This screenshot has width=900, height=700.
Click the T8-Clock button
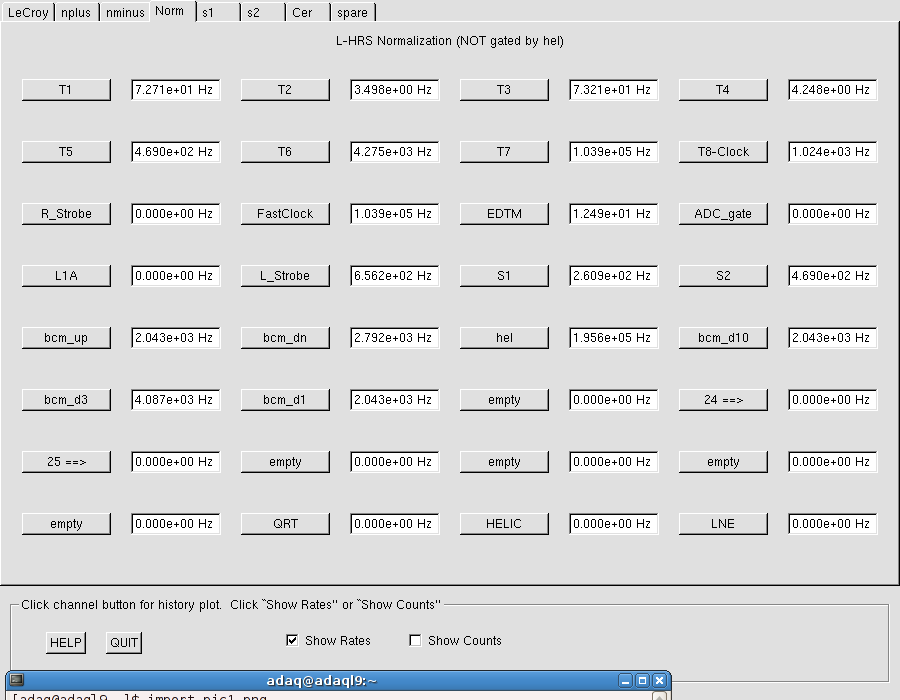click(x=723, y=152)
